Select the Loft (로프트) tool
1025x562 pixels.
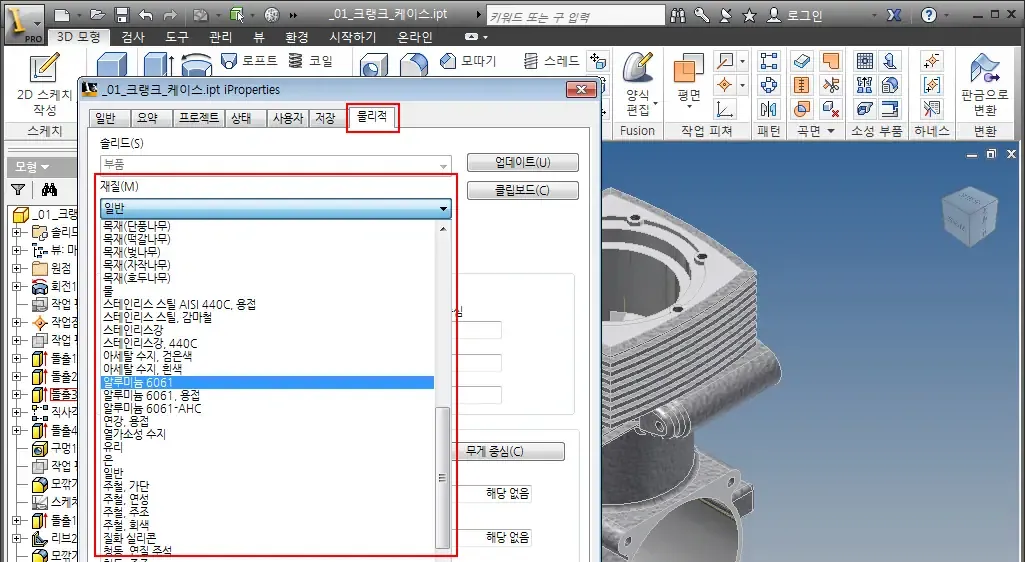(x=250, y=61)
